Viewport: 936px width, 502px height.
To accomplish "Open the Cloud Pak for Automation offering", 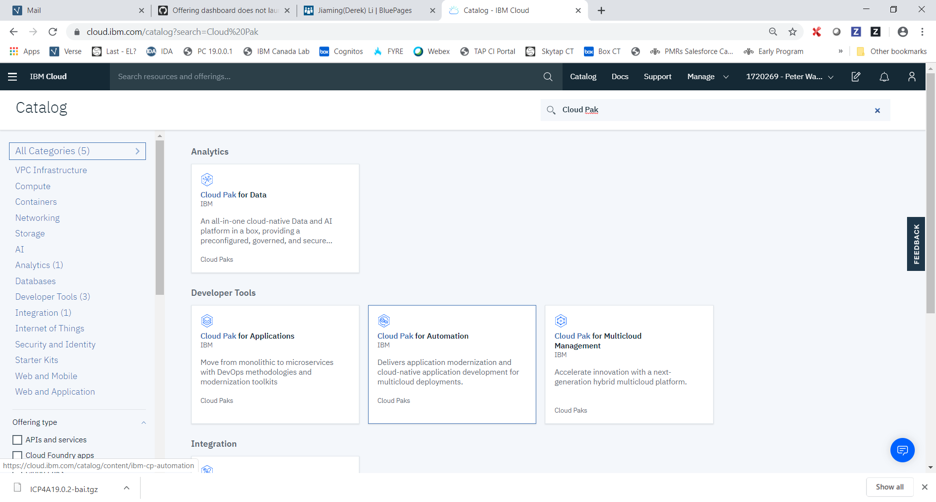I will coord(452,365).
